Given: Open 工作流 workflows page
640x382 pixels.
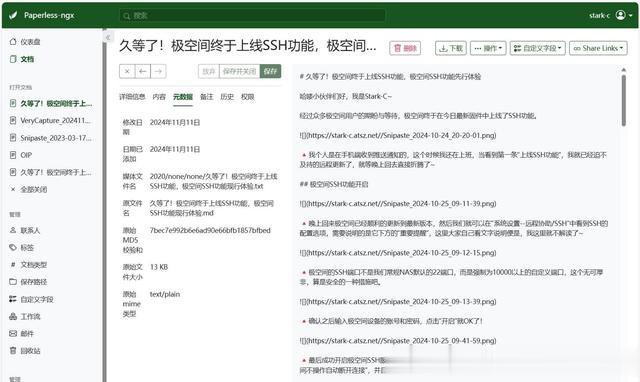Looking at the screenshot, I should 25,316.
